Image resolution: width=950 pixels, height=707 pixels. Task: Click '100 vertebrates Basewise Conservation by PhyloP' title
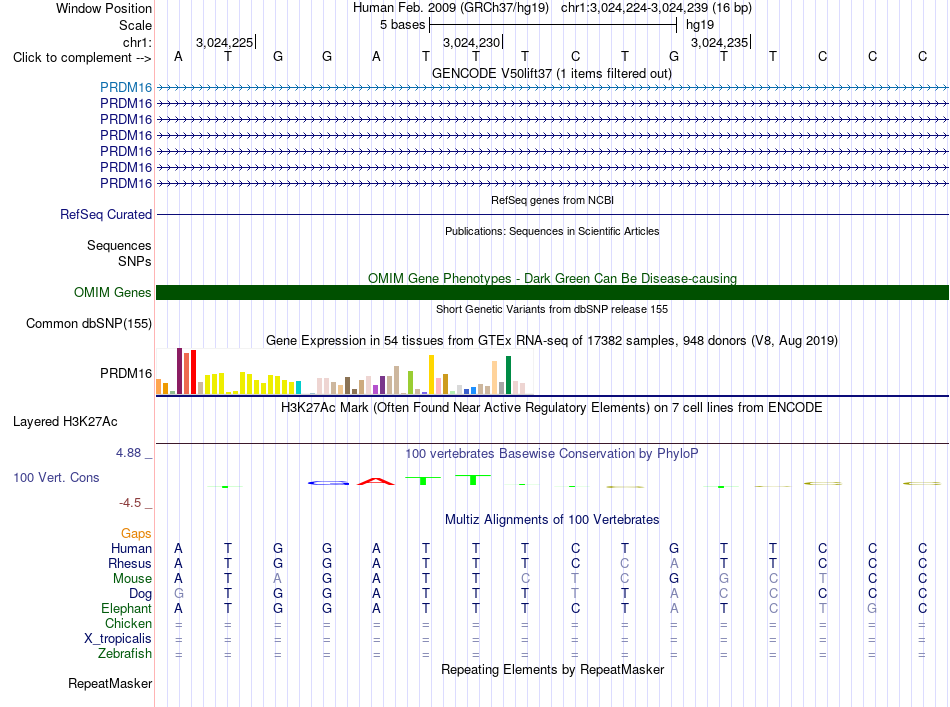552,453
